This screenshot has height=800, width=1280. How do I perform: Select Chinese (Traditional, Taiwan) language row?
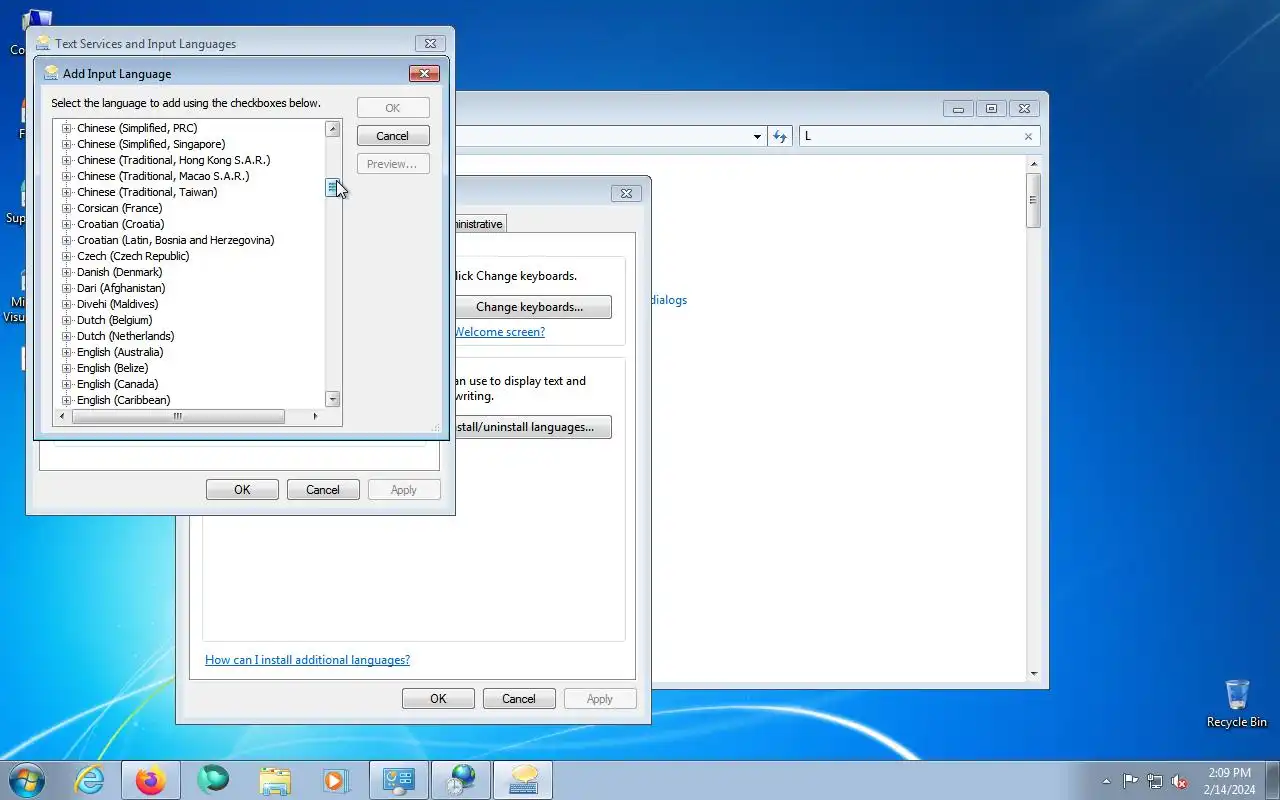[147, 192]
